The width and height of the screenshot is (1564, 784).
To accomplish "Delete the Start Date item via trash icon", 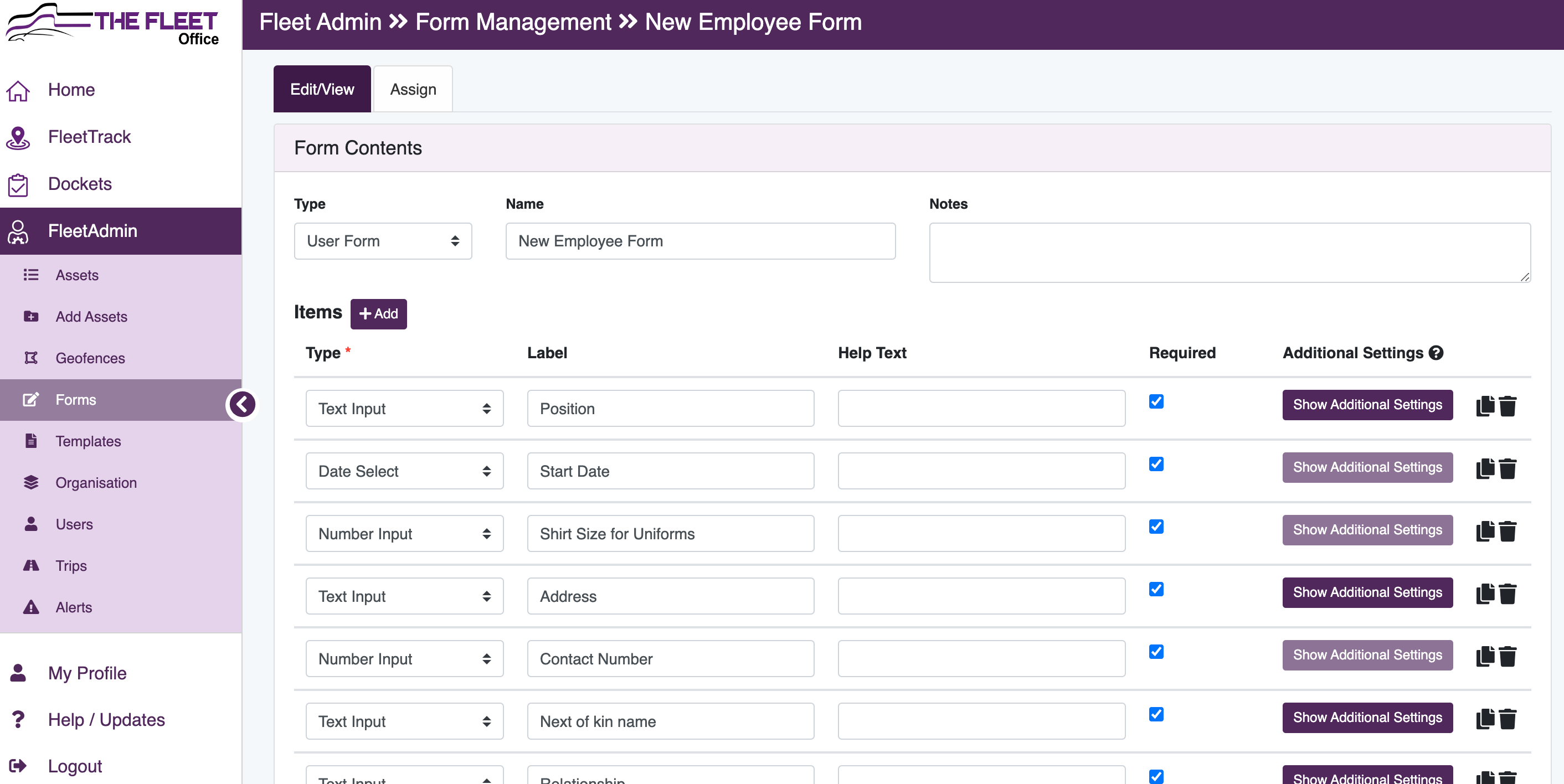I will click(1508, 468).
